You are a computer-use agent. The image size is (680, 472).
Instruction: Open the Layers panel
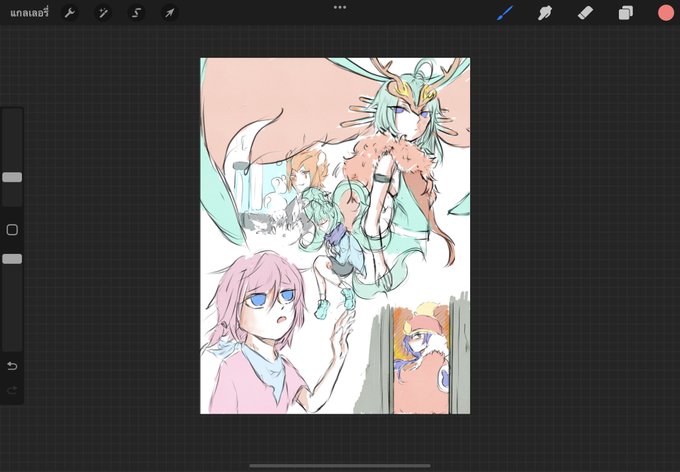625,13
